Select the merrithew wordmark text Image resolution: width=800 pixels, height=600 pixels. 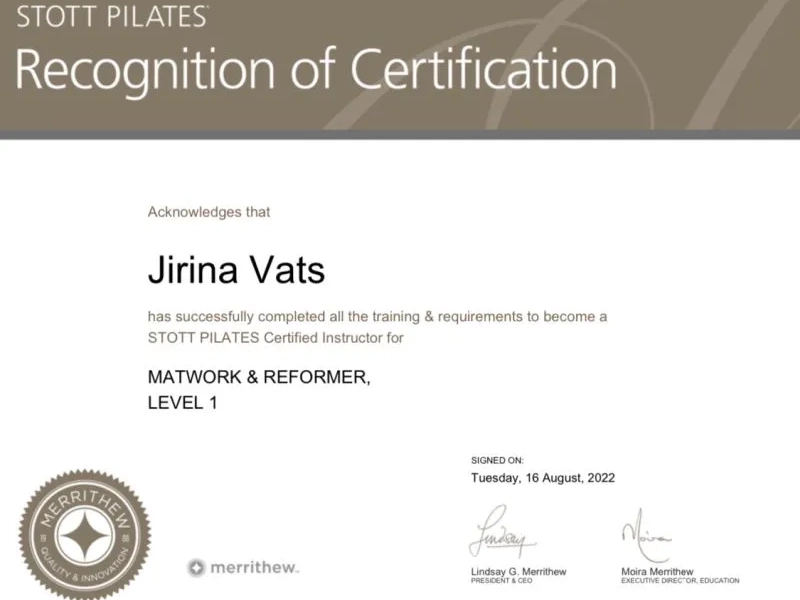(x=254, y=568)
